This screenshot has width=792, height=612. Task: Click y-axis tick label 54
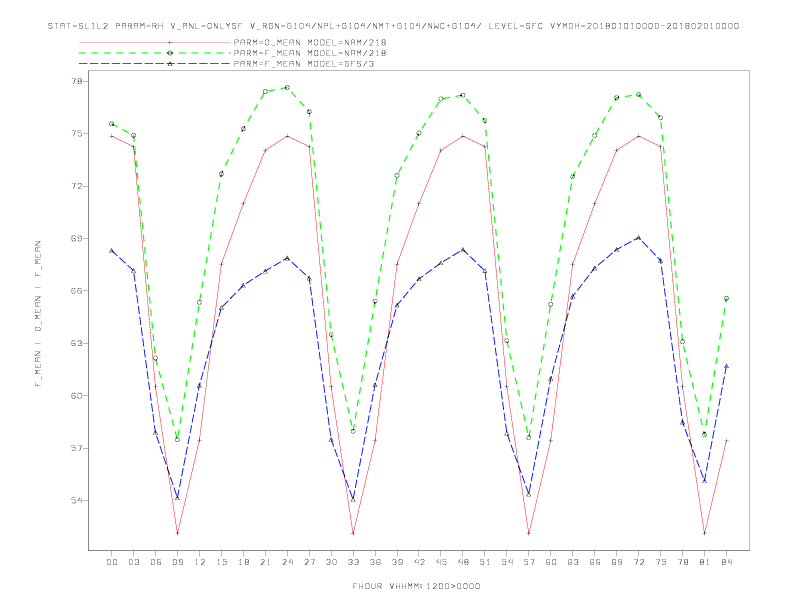pyautogui.click(x=78, y=500)
